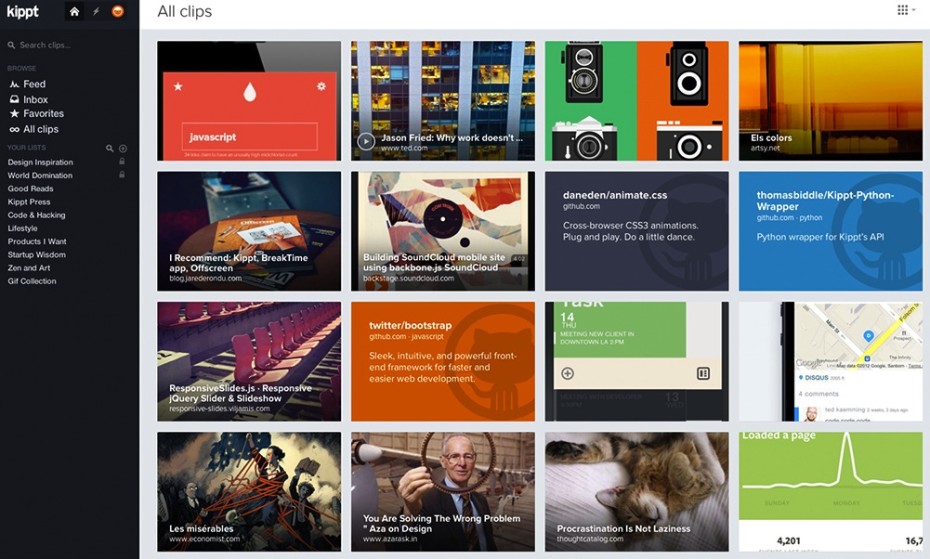This screenshot has height=559, width=930.
Task: Open the twitter/bootstrap clip
Action: point(442,362)
